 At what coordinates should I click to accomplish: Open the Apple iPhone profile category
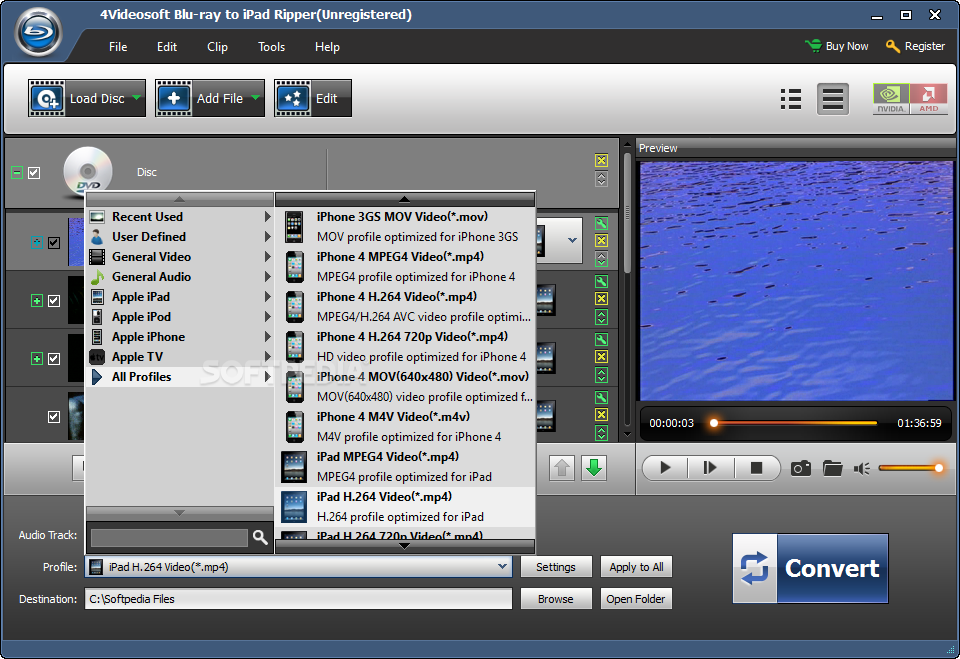tap(180, 337)
